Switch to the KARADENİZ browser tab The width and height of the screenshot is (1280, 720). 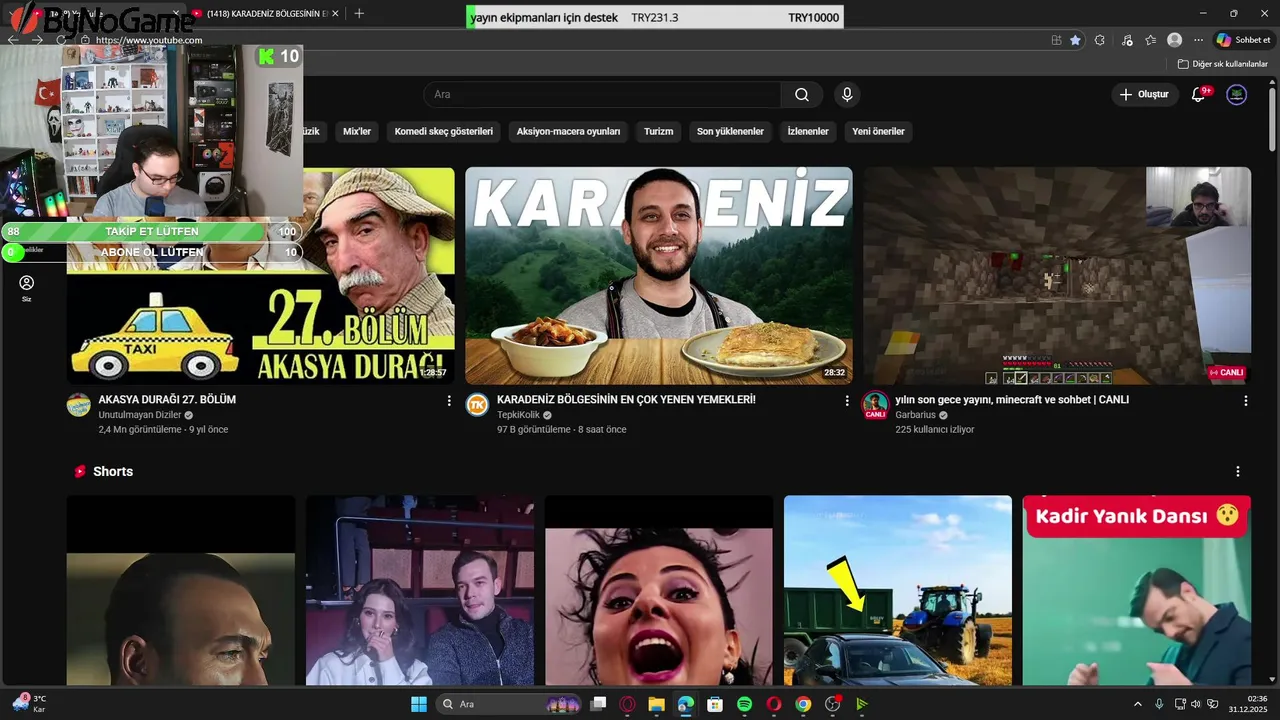pos(265,13)
